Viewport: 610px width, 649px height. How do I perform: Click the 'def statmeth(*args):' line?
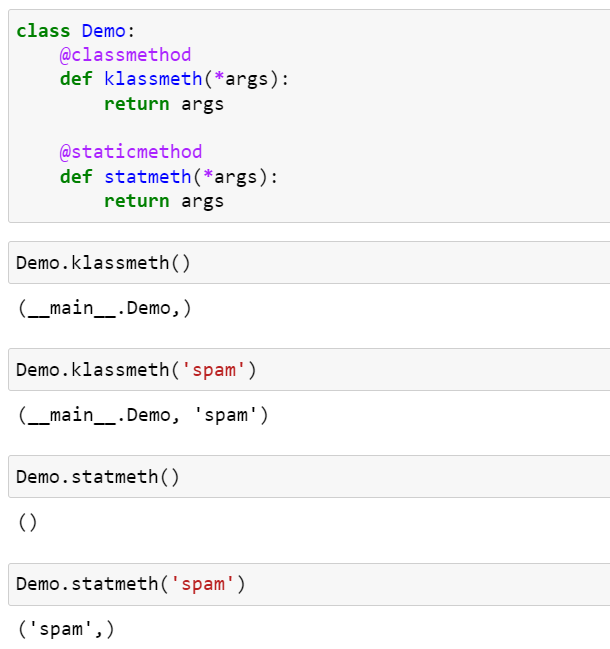point(169,177)
